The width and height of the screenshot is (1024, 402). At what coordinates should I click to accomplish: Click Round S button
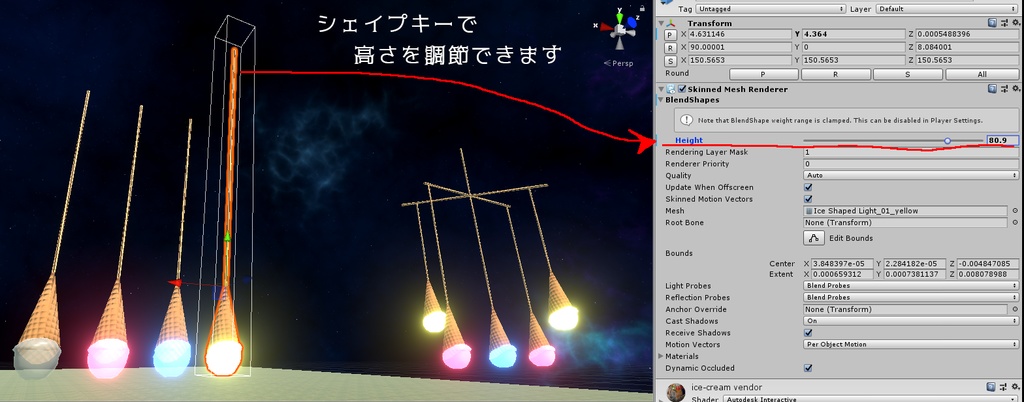908,74
